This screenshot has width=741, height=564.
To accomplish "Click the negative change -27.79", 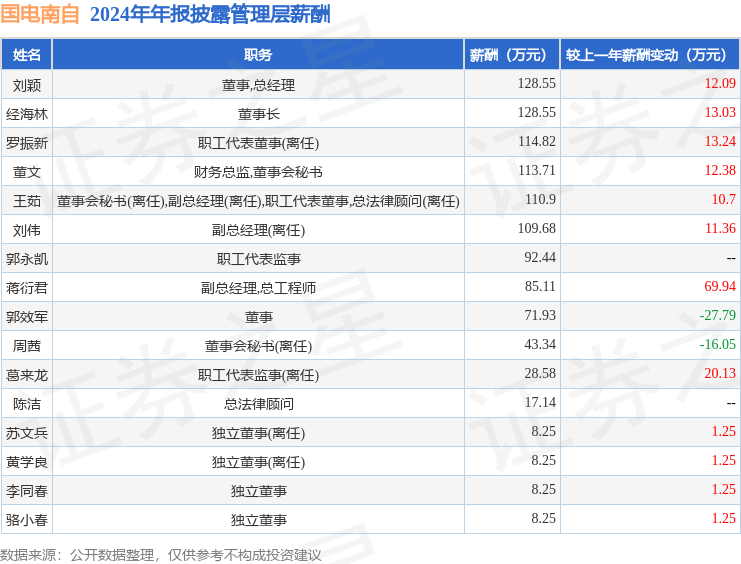I will point(717,316).
